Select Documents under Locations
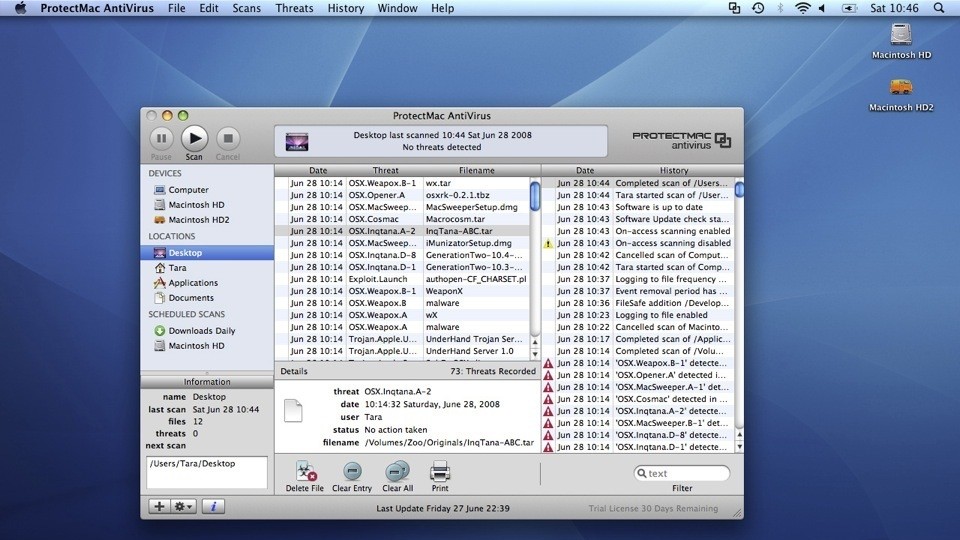Viewport: 960px width, 540px height. coord(207,298)
